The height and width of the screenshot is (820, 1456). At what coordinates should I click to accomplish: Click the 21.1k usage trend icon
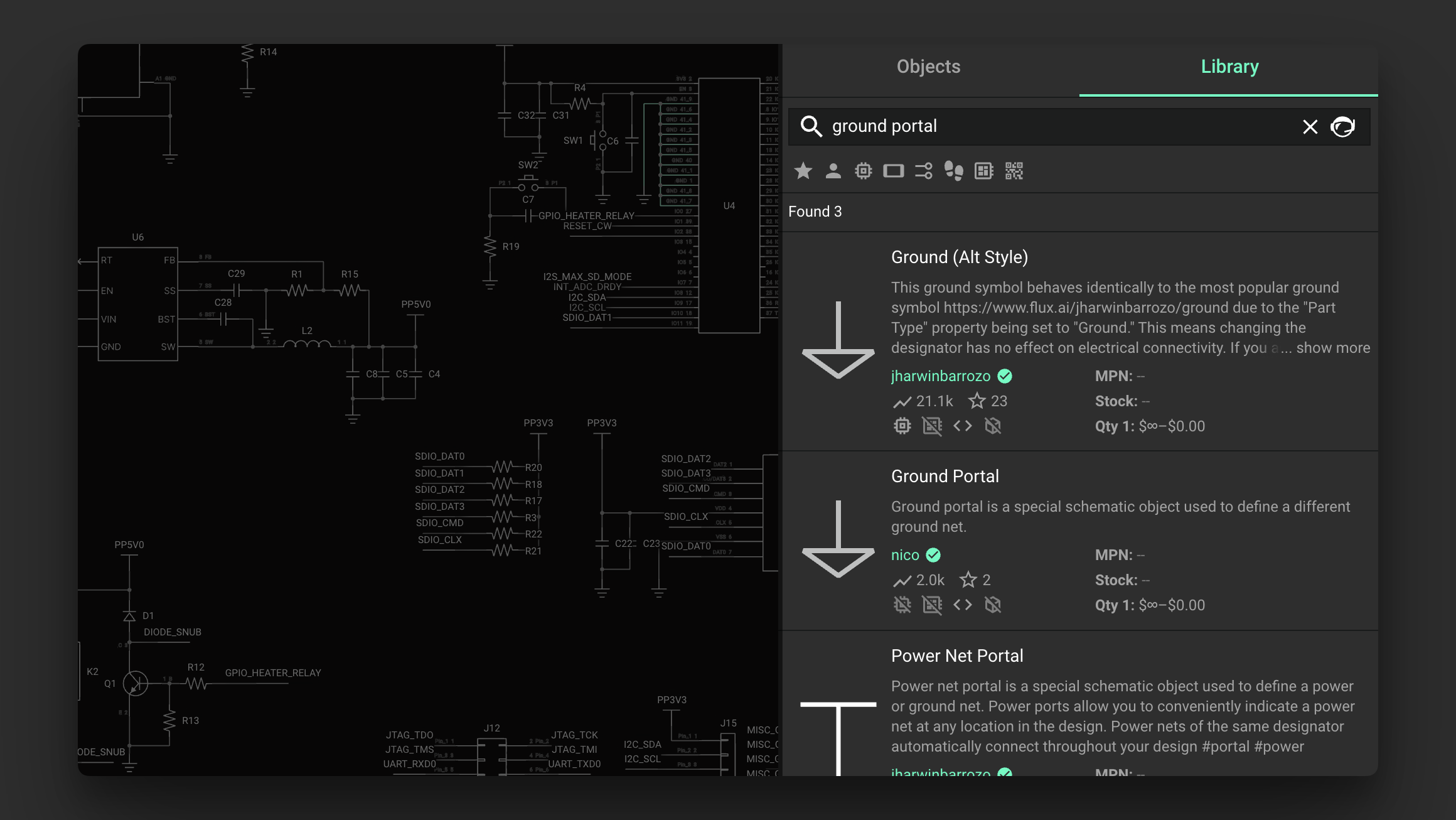902,402
